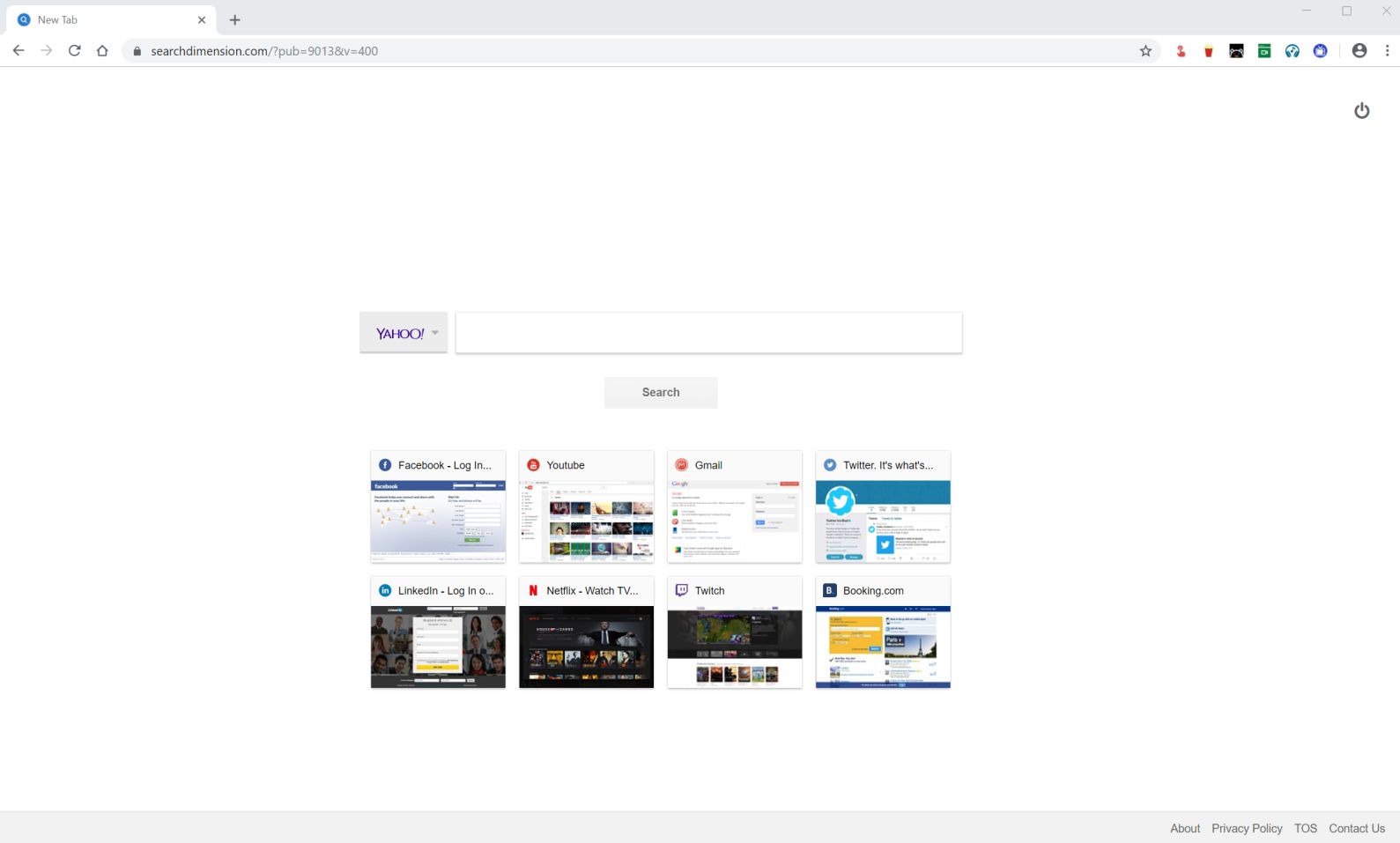
Task: Open the Yahoo search engine dropdown
Action: pyautogui.click(x=404, y=333)
